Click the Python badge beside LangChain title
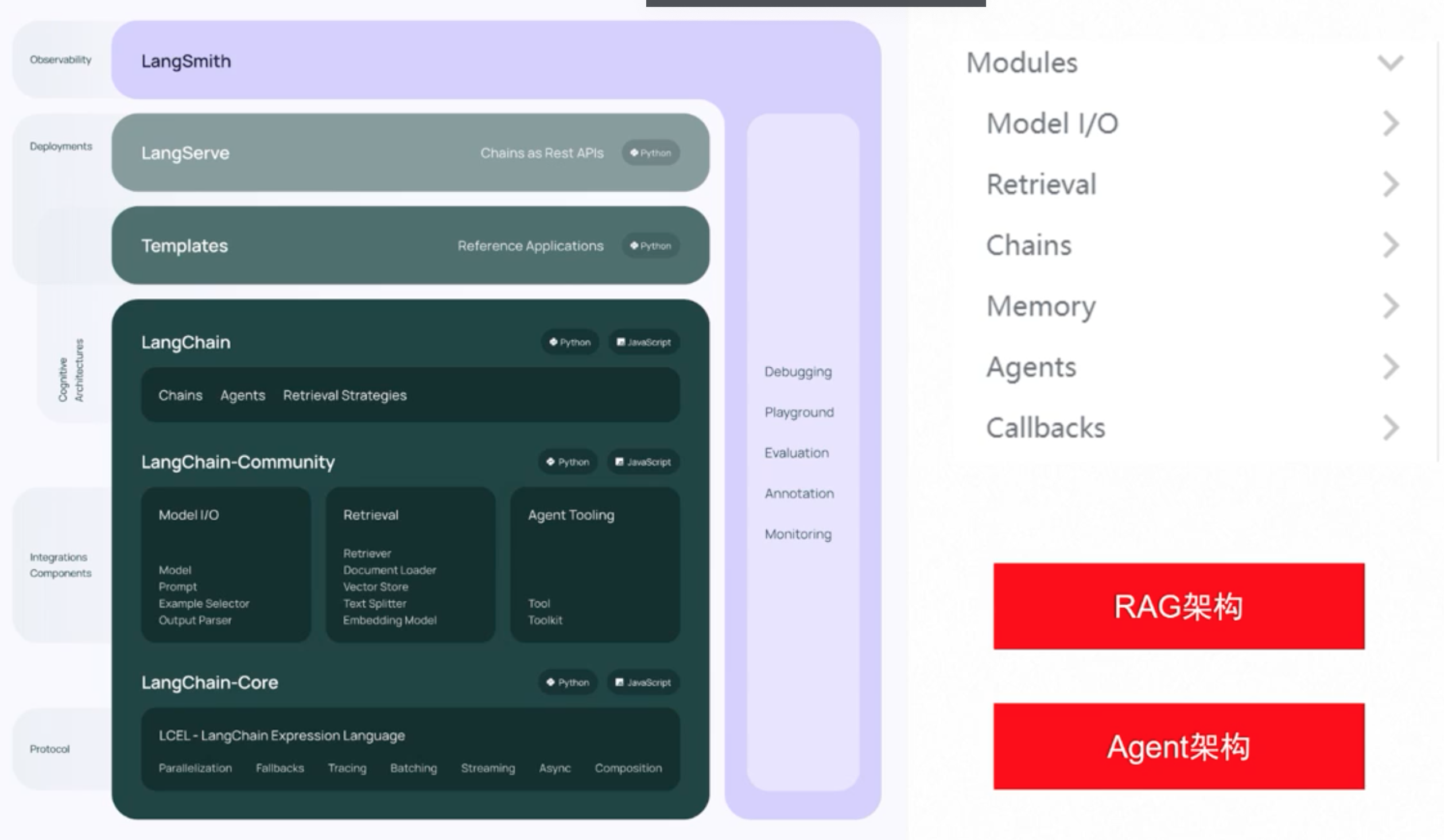 [569, 343]
